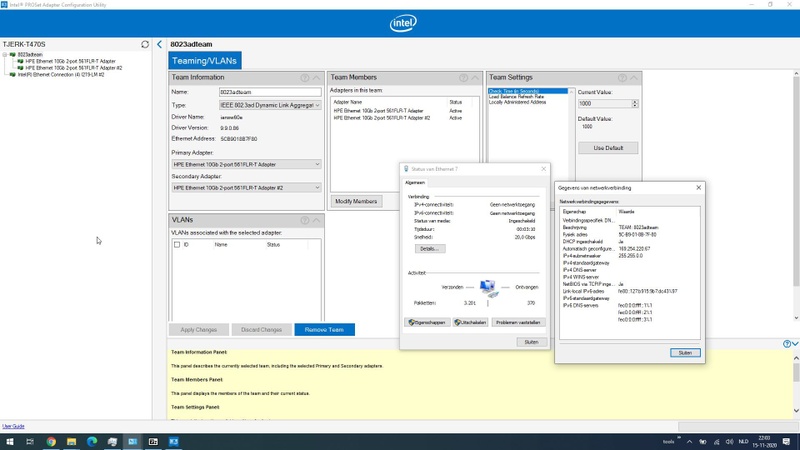This screenshot has height=450, width=800.
Task: Click Details button in Ethernet status dialog
Action: 430,249
